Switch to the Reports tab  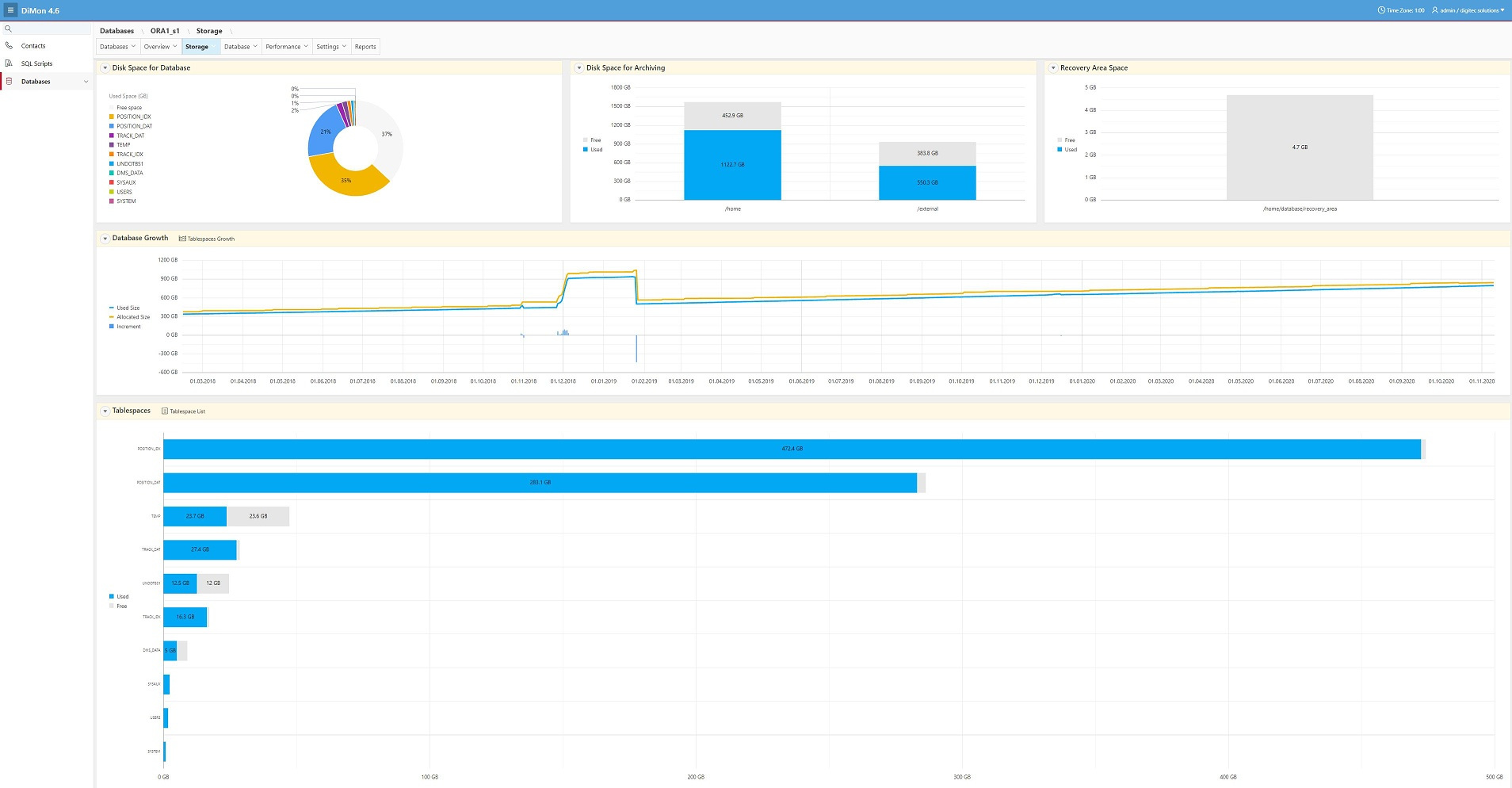coord(365,47)
